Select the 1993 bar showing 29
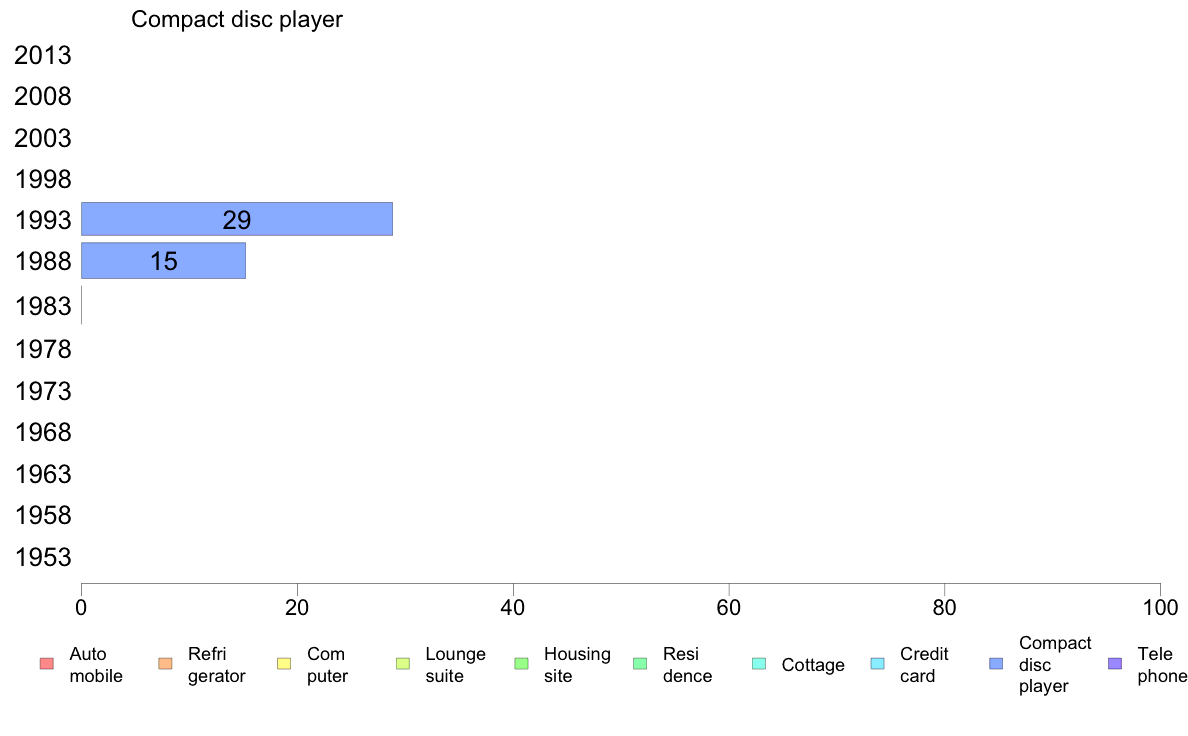Image resolution: width=1188 pixels, height=736 pixels. click(236, 219)
